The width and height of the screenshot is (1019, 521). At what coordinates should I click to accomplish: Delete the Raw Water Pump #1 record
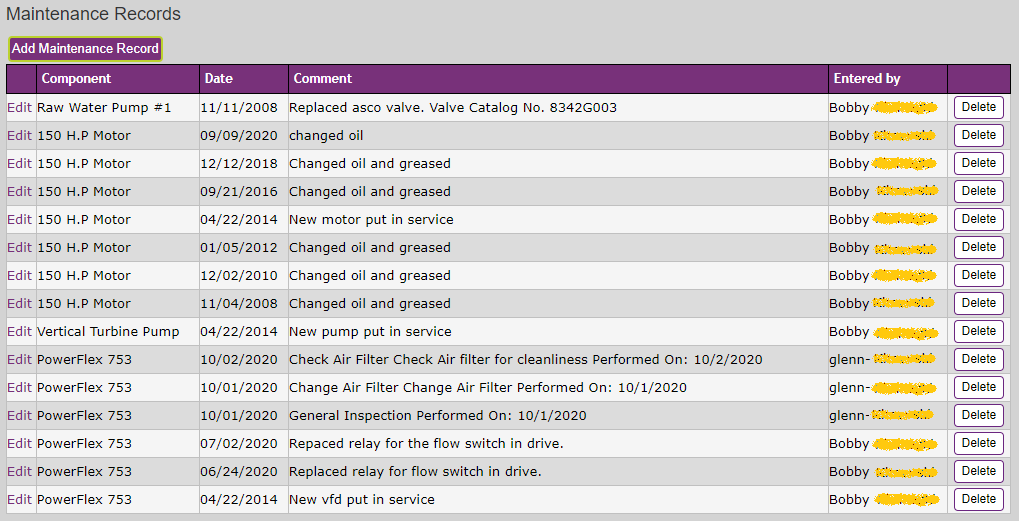tap(979, 107)
